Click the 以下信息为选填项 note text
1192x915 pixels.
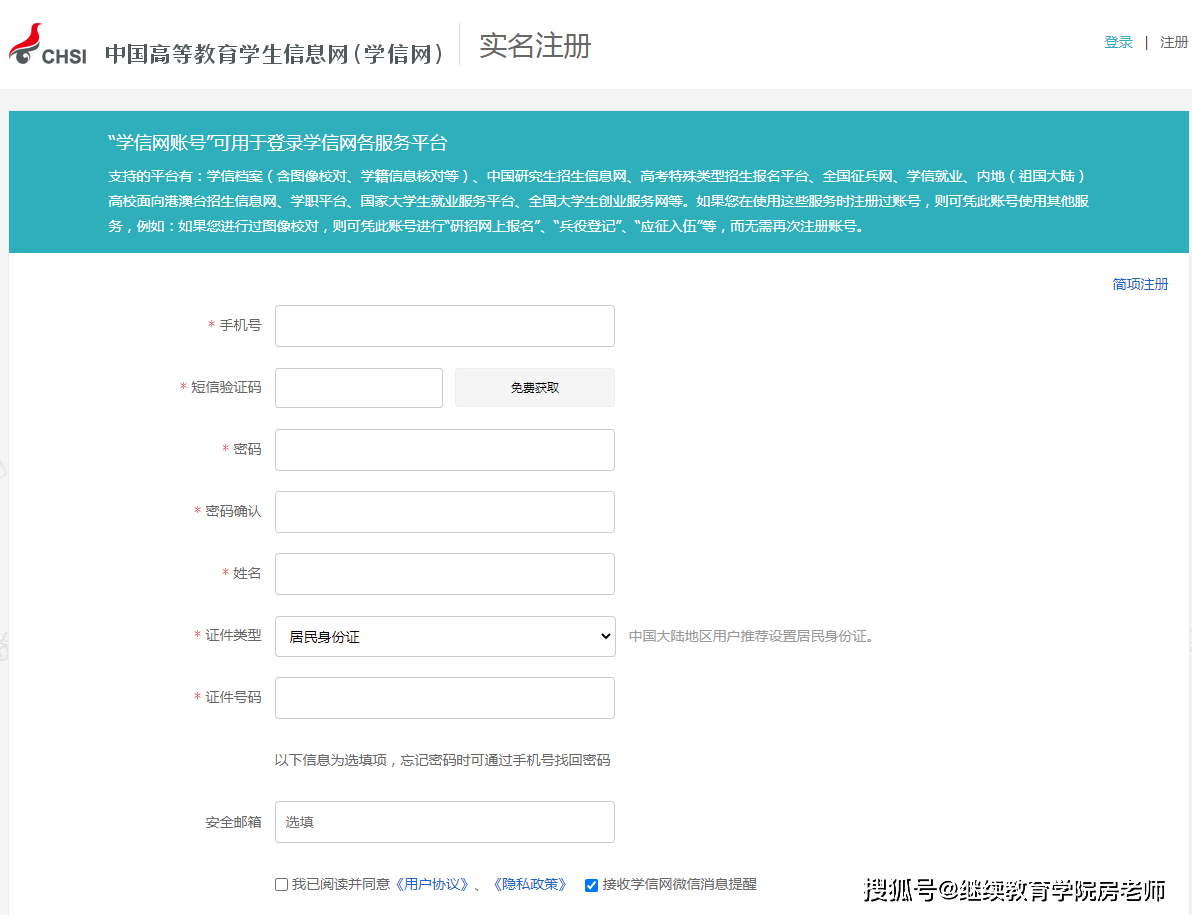click(x=442, y=760)
